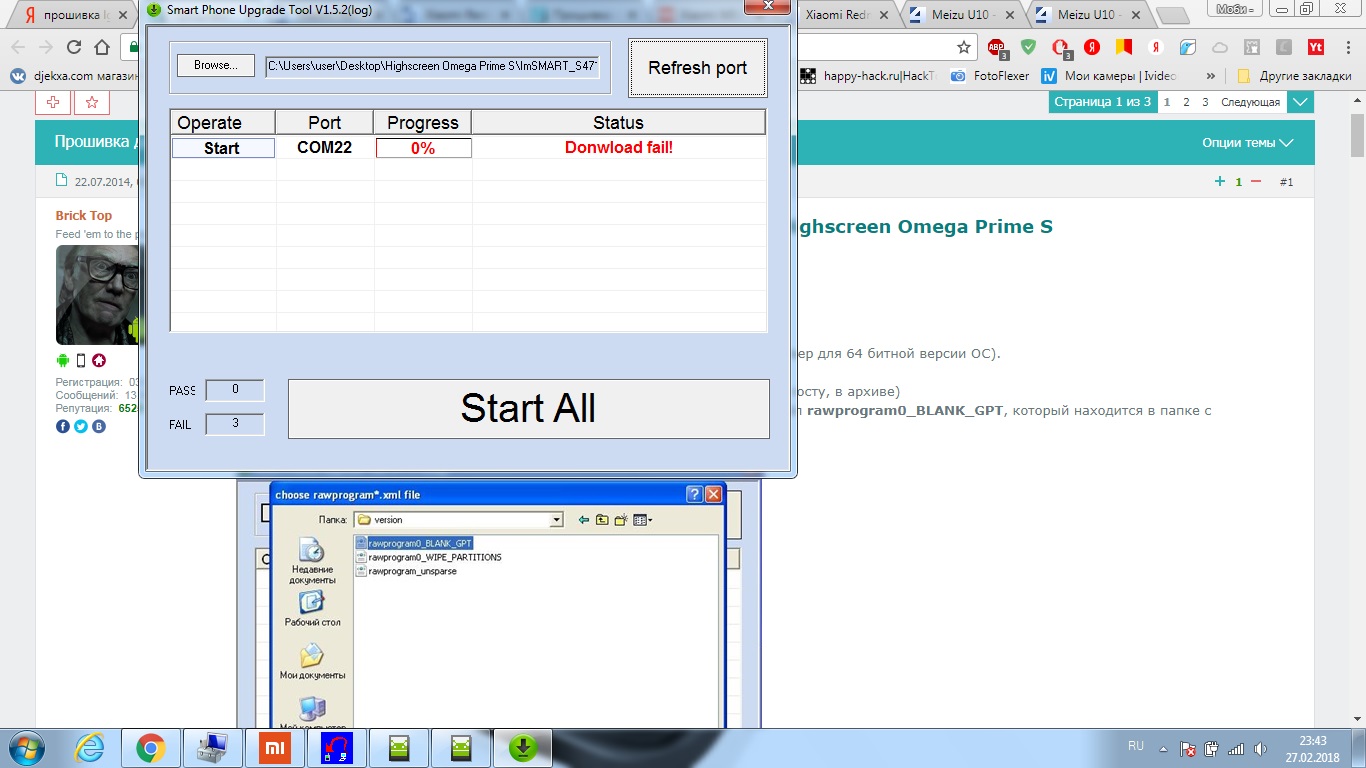The height and width of the screenshot is (768, 1366).
Task: Expand the Папка folder dropdown in file dialog
Action: 557,520
